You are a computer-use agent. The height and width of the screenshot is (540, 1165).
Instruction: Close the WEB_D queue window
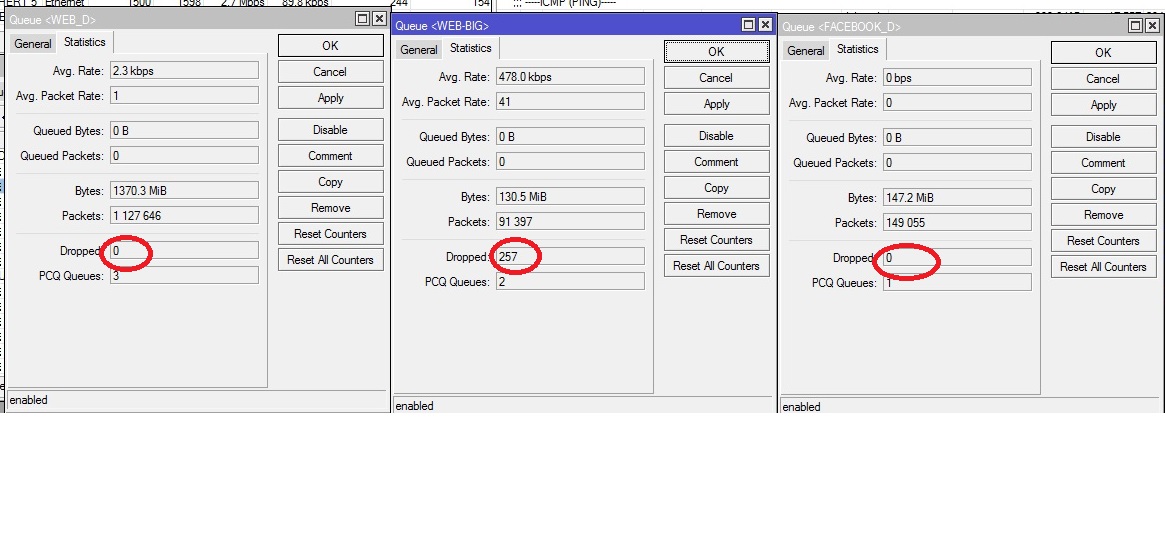pos(379,19)
